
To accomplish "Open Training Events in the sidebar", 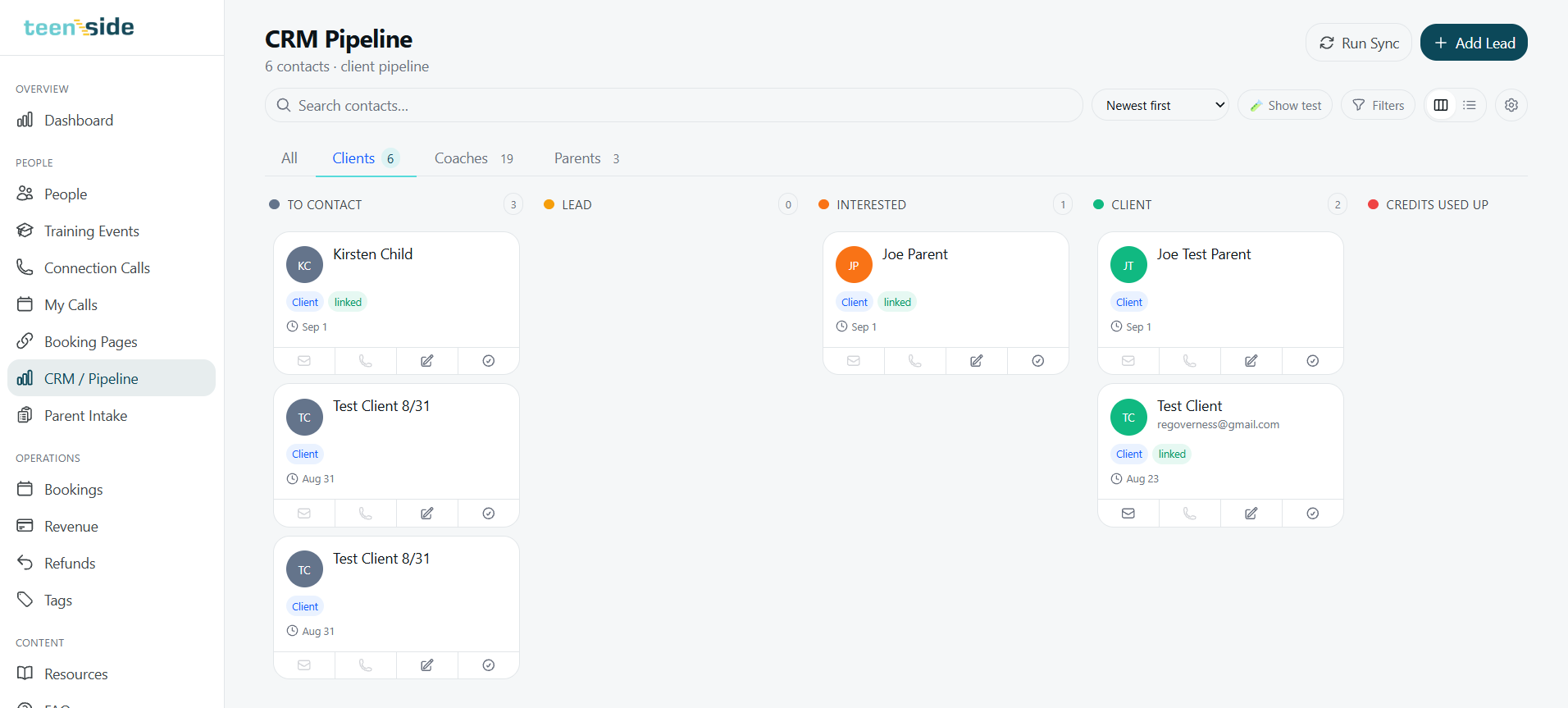I will tap(112, 231).
